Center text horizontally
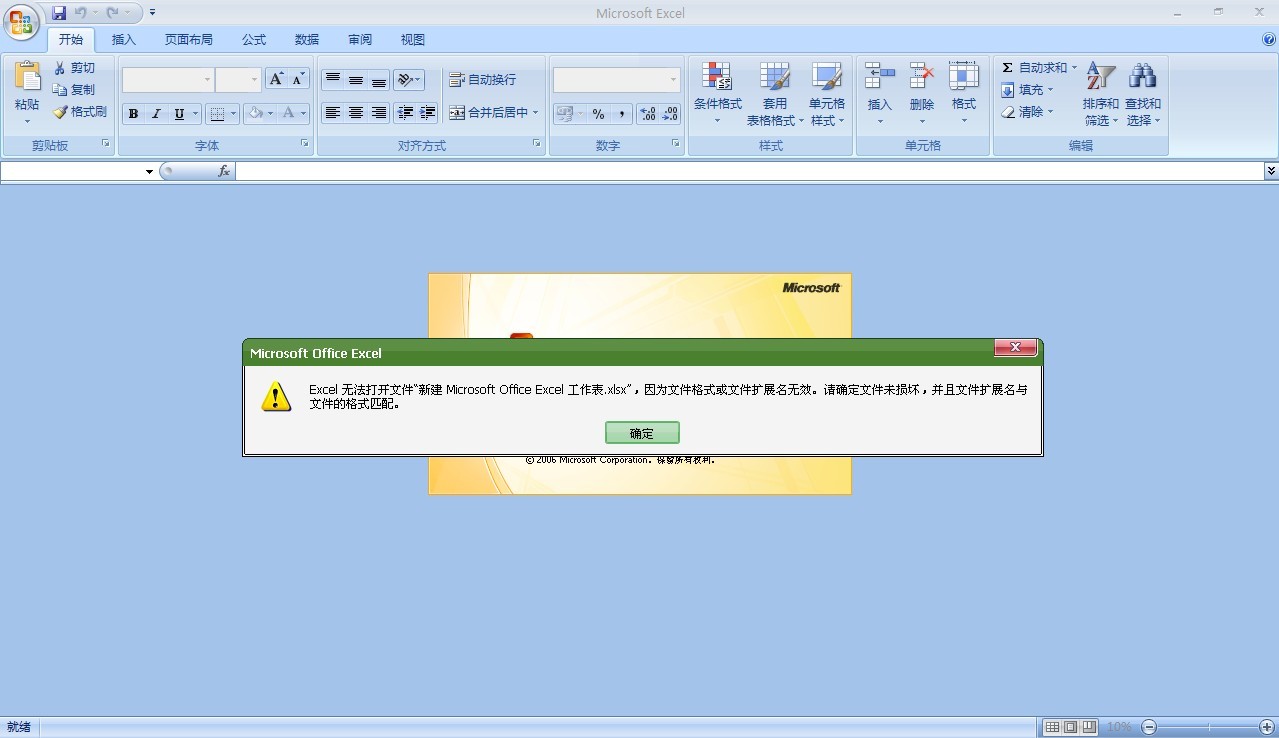 (356, 113)
